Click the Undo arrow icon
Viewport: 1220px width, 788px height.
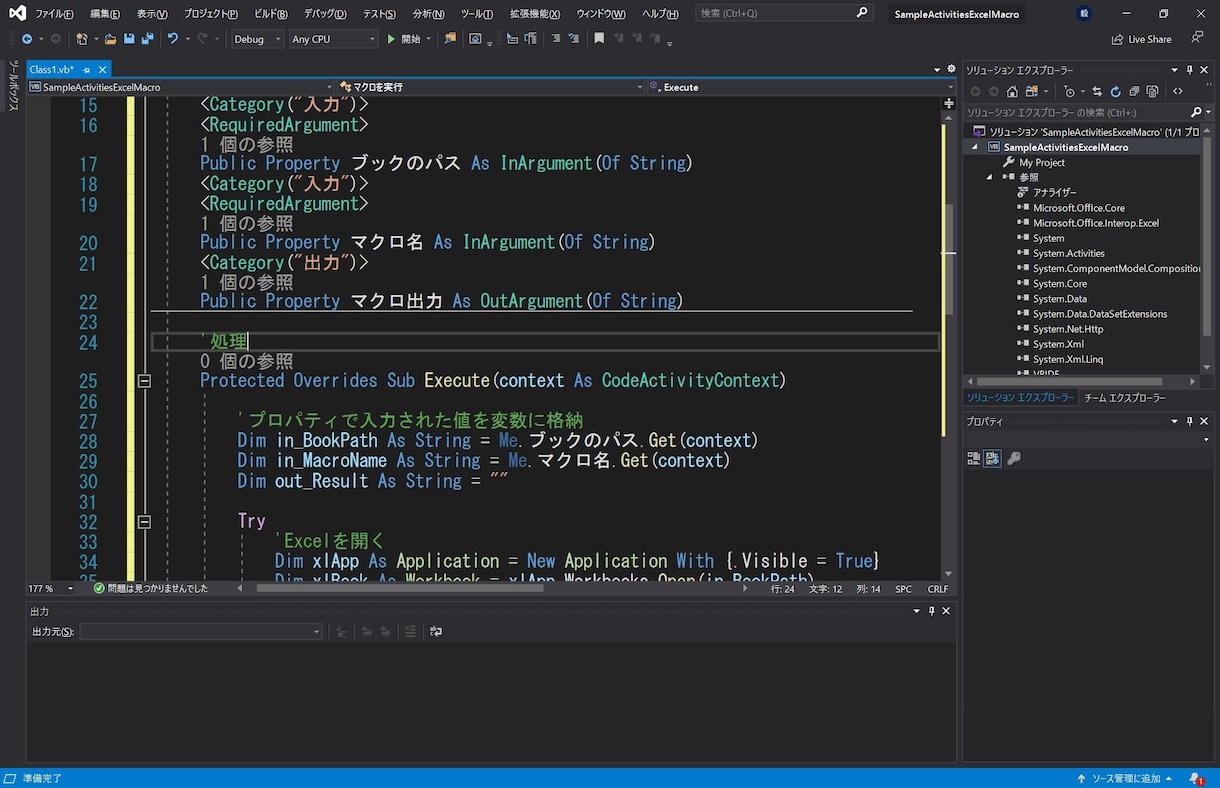pyautogui.click(x=173, y=39)
